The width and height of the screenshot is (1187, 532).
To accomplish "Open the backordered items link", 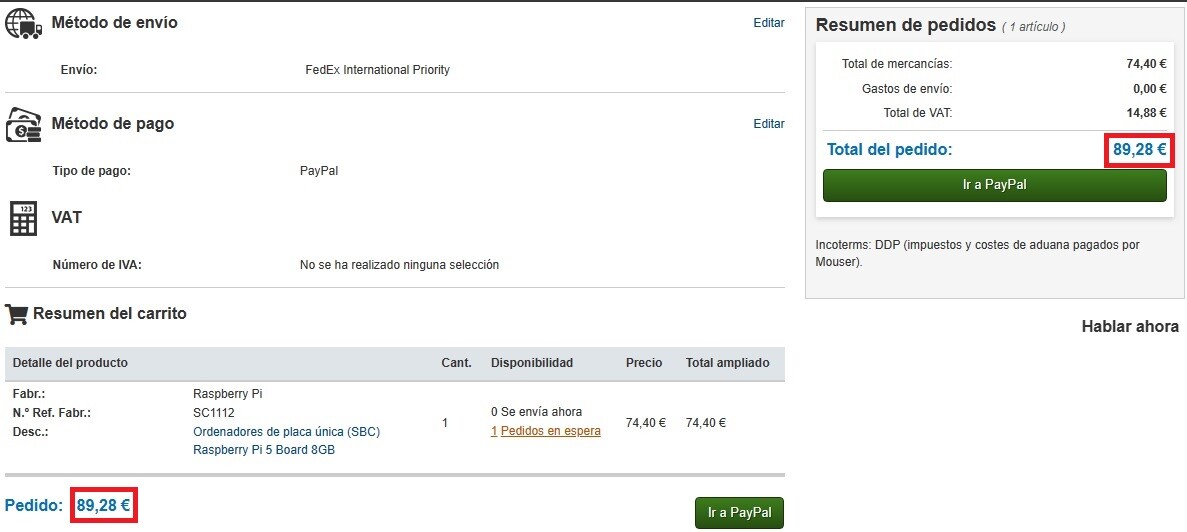I will (x=546, y=431).
